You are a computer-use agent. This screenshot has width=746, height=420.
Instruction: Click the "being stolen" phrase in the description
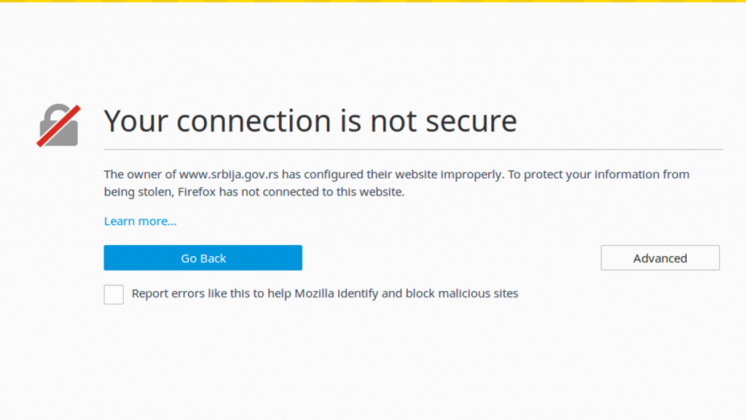[x=139, y=192]
